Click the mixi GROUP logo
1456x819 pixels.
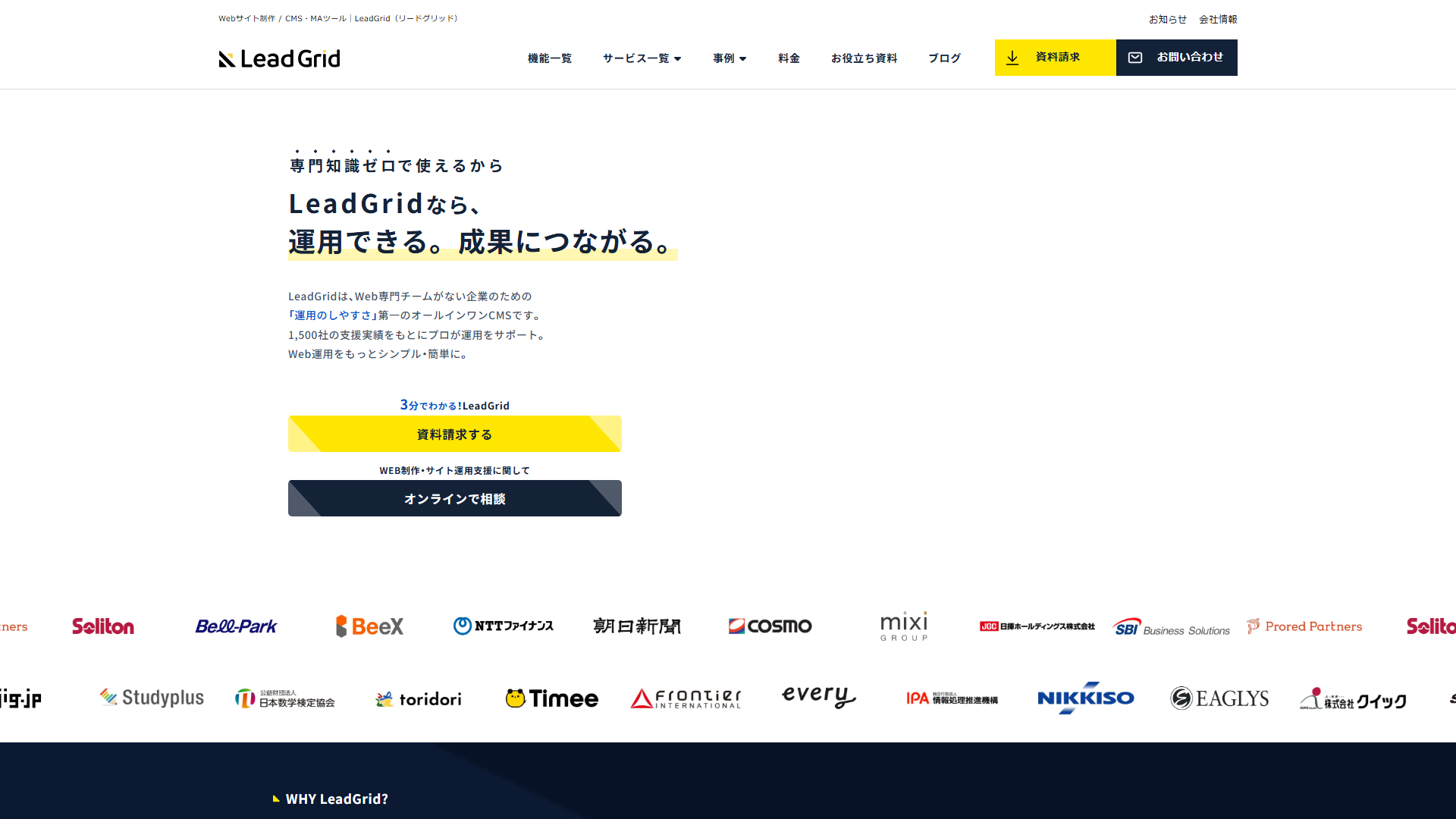pos(904,626)
